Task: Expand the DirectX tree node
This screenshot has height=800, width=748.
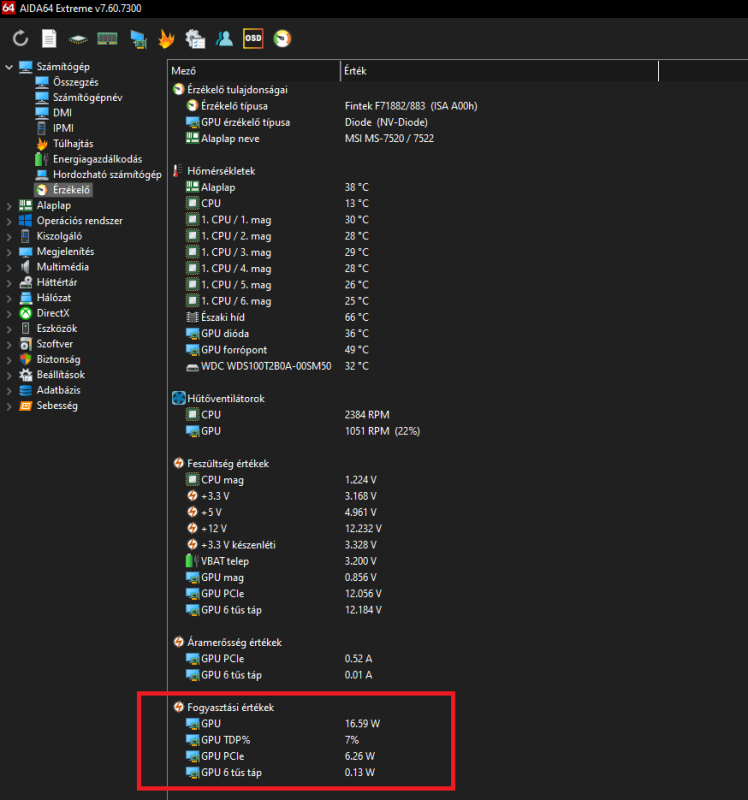Action: click(9, 313)
